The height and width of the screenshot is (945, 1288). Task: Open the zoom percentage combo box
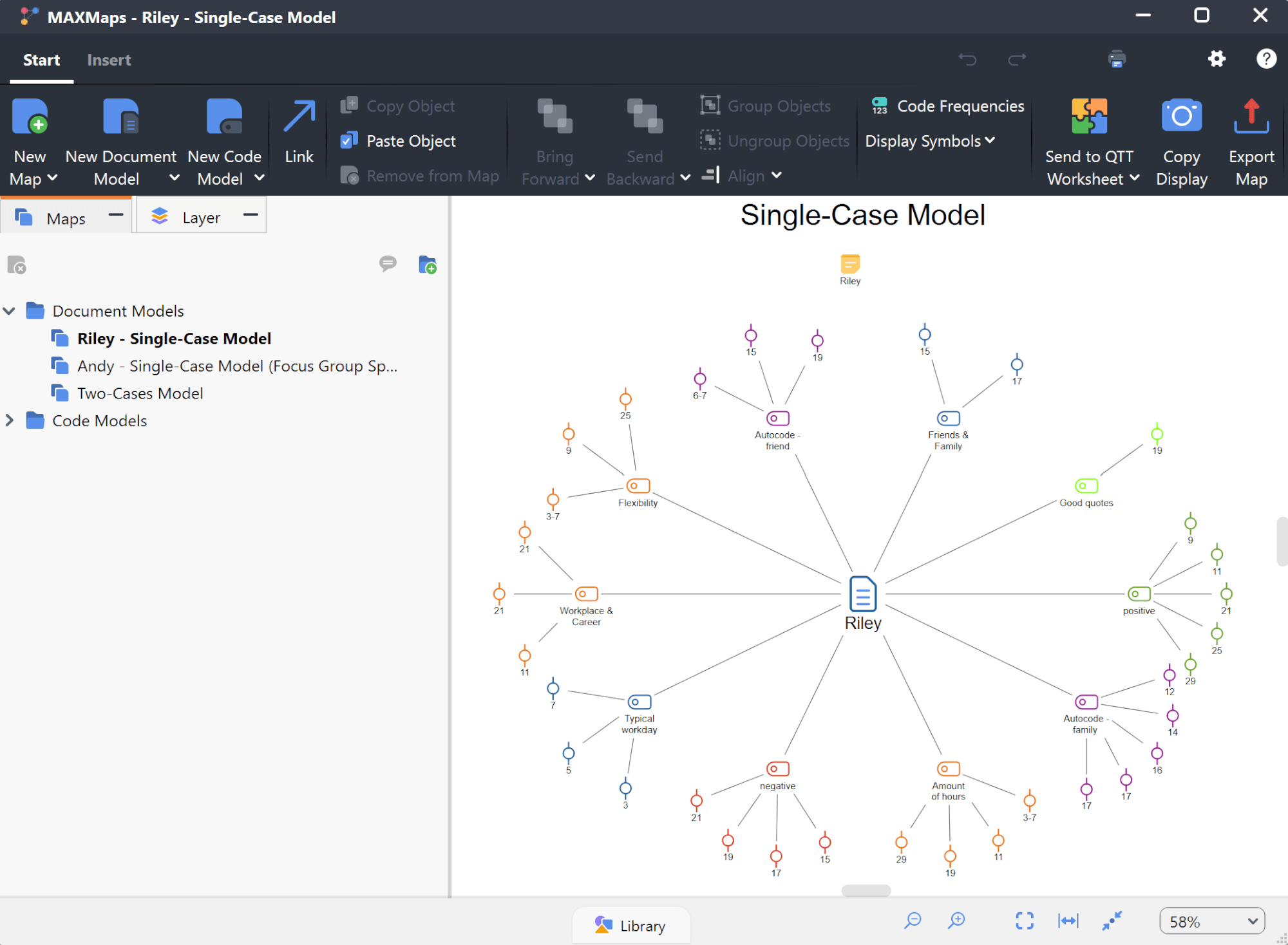click(1212, 921)
